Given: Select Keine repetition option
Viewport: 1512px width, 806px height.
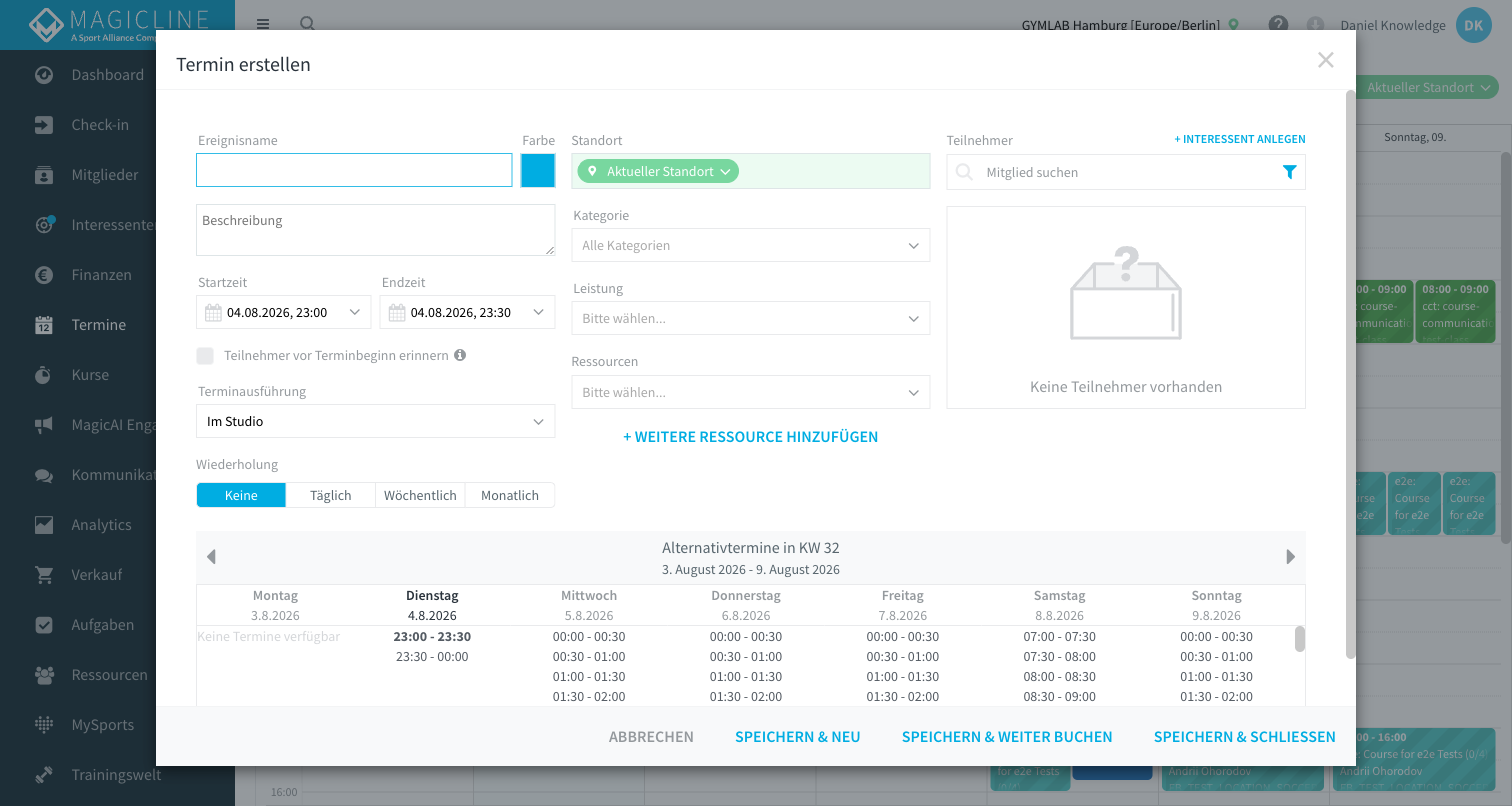Looking at the screenshot, I should [241, 495].
